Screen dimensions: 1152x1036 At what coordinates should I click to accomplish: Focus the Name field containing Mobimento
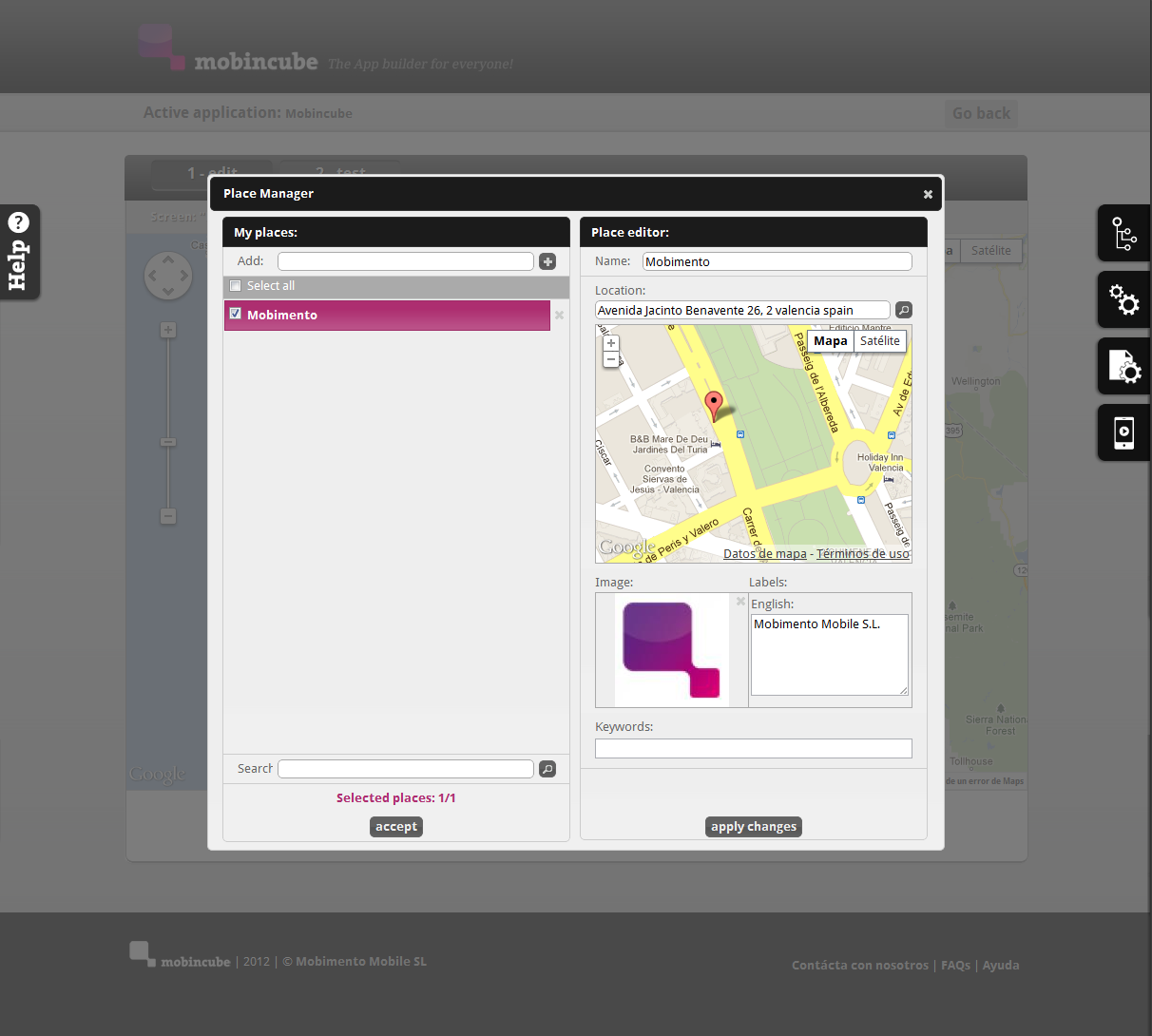pos(778,261)
